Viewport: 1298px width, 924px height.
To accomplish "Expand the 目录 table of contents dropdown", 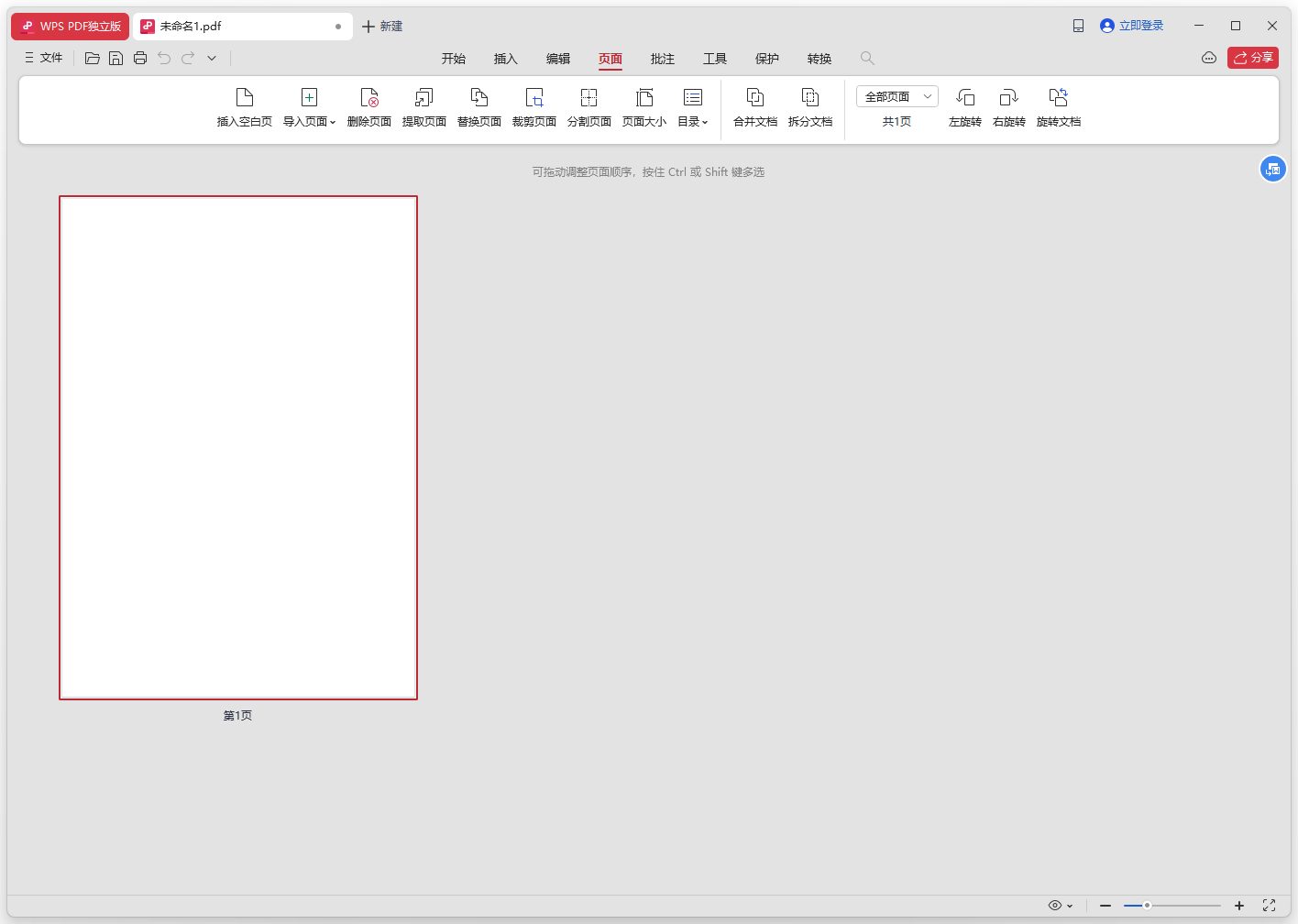I will click(693, 105).
